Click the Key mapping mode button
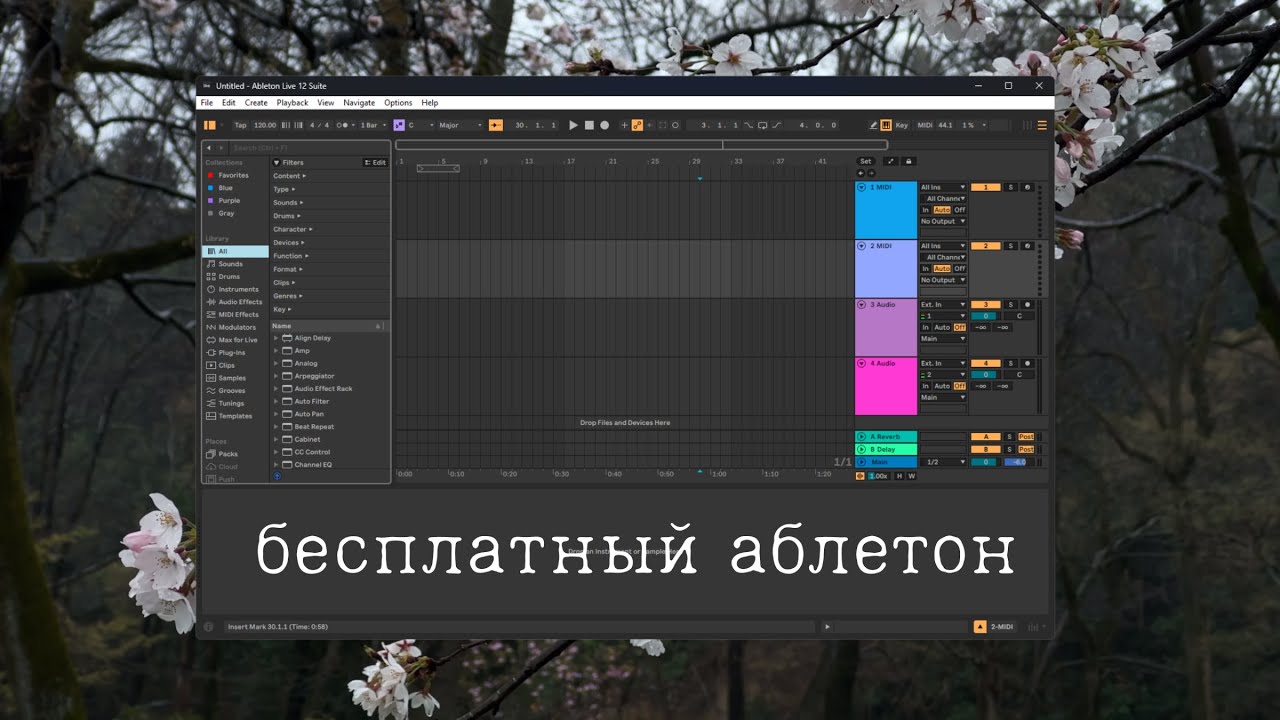 (902, 125)
